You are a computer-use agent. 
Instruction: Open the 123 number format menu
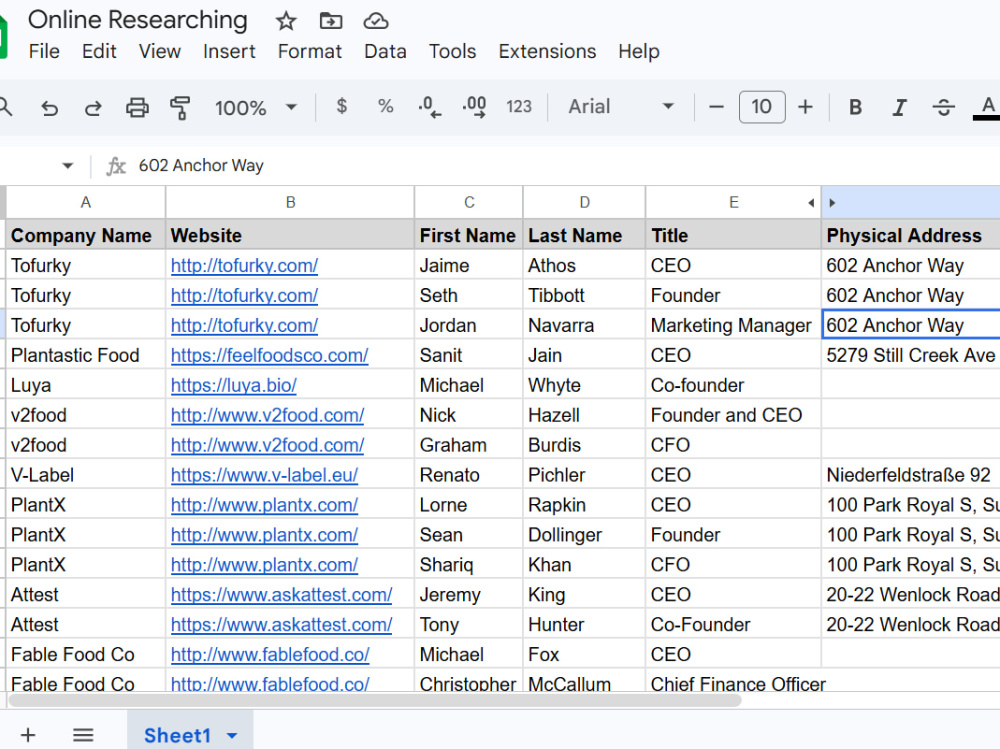518,107
